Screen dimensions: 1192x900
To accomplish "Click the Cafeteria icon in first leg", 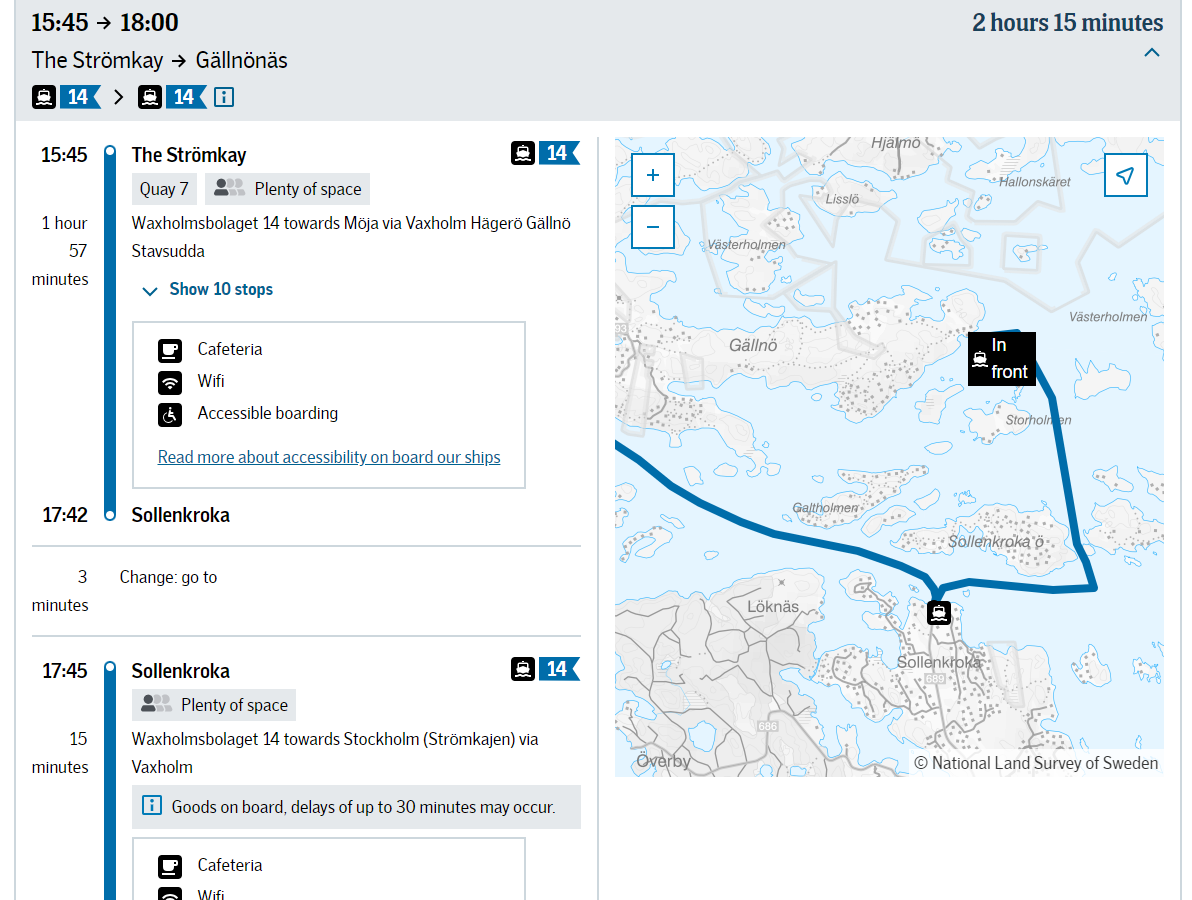I will [x=170, y=350].
